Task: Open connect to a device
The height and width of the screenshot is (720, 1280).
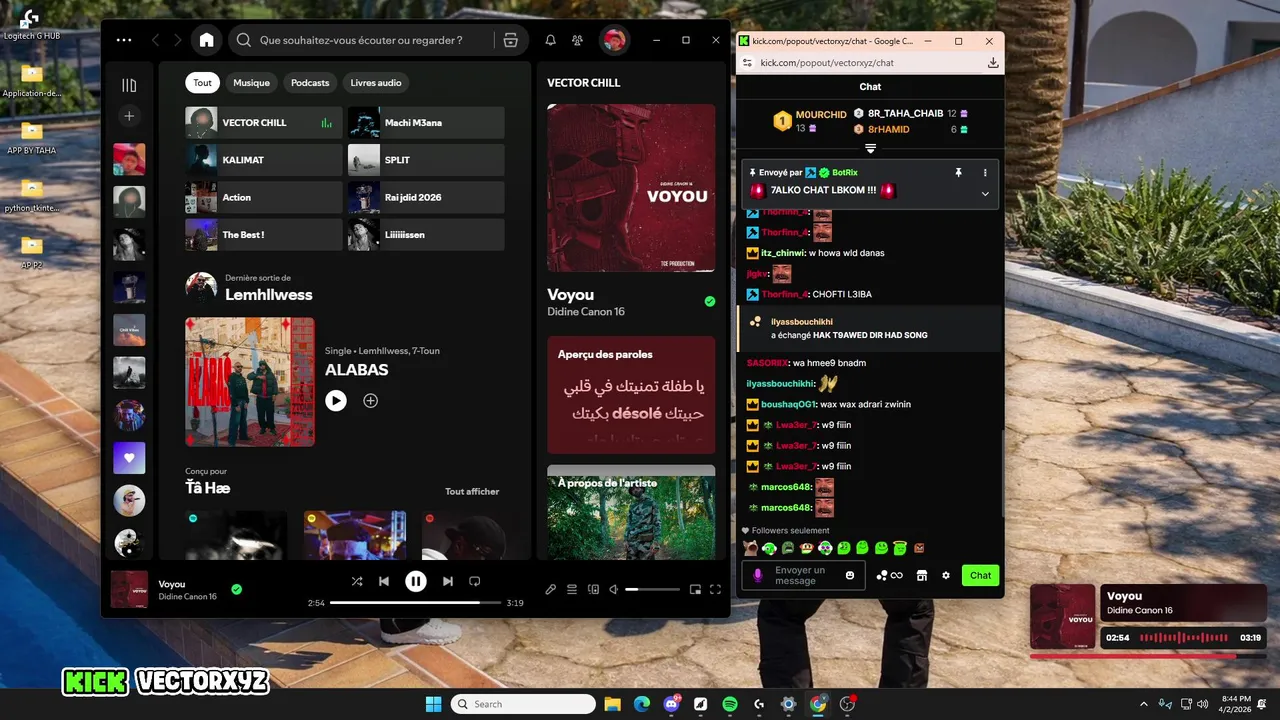Action: click(593, 590)
